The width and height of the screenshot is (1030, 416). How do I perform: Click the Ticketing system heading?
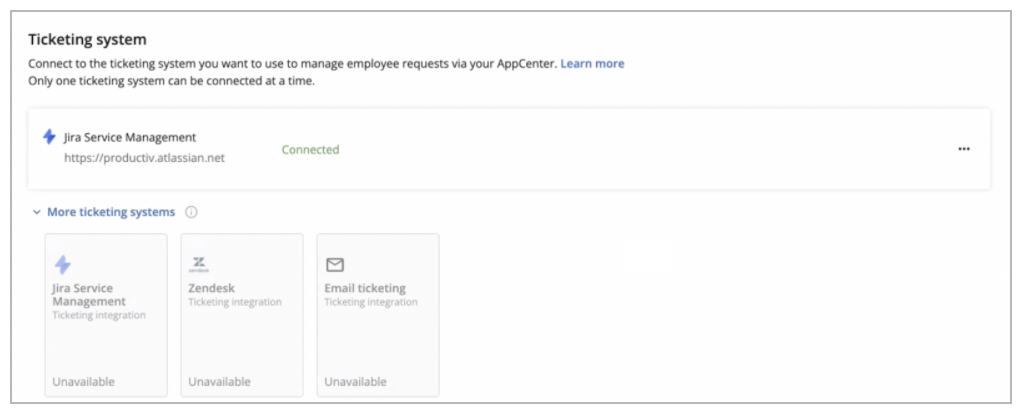click(87, 39)
